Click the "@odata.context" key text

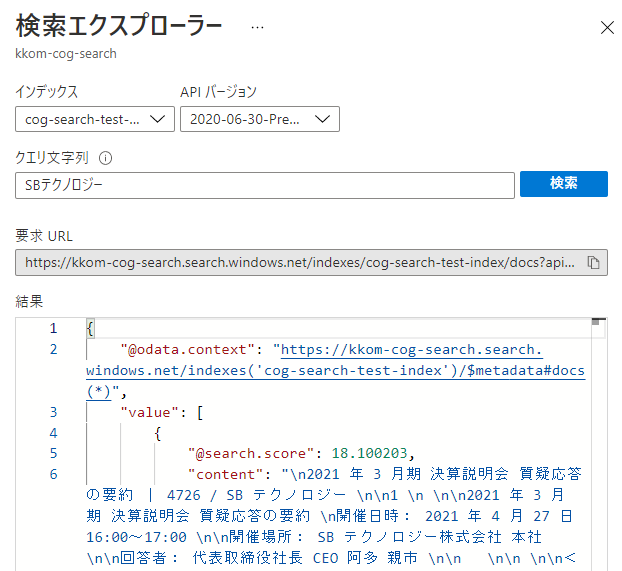pyautogui.click(x=187, y=350)
